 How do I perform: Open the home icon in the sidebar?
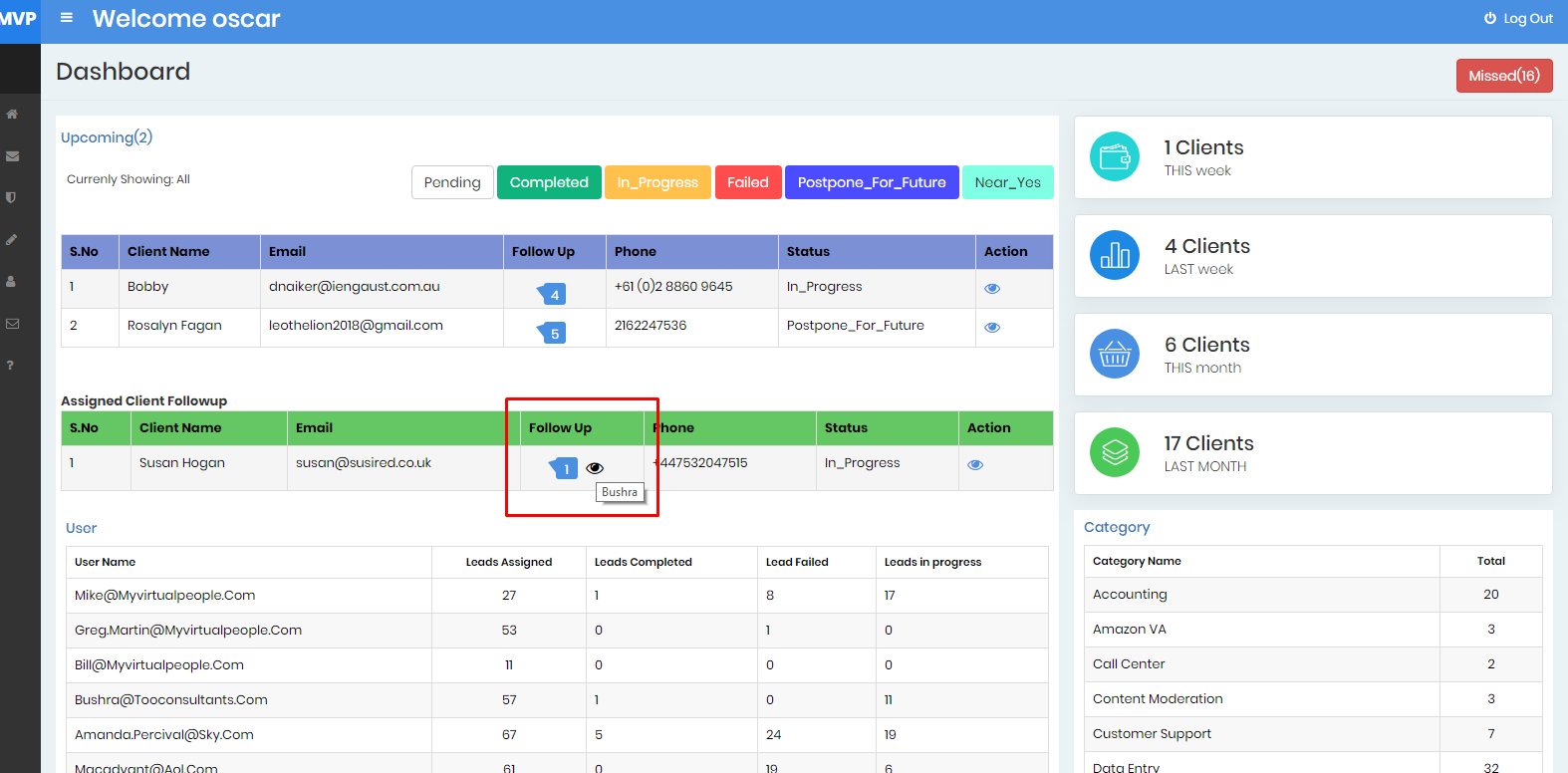click(x=12, y=115)
